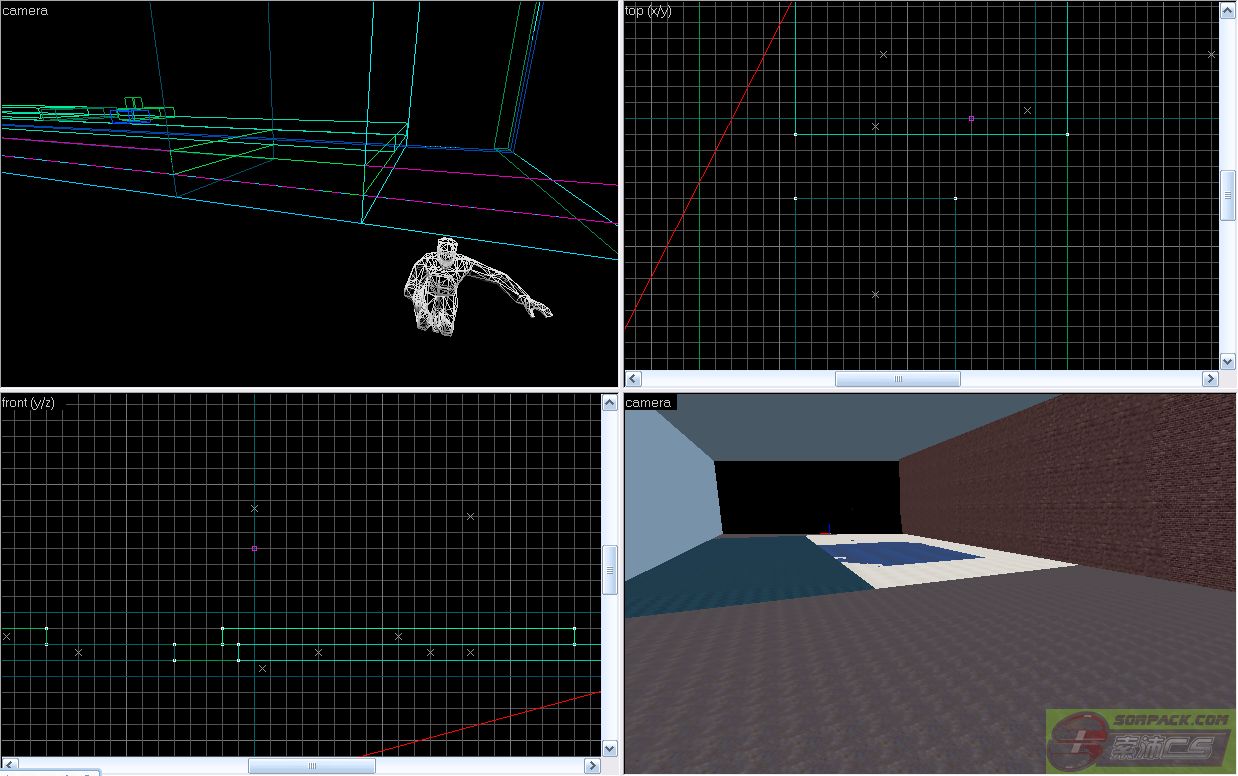
Task: Click the front view's scroll-left arrow
Action: (9, 766)
